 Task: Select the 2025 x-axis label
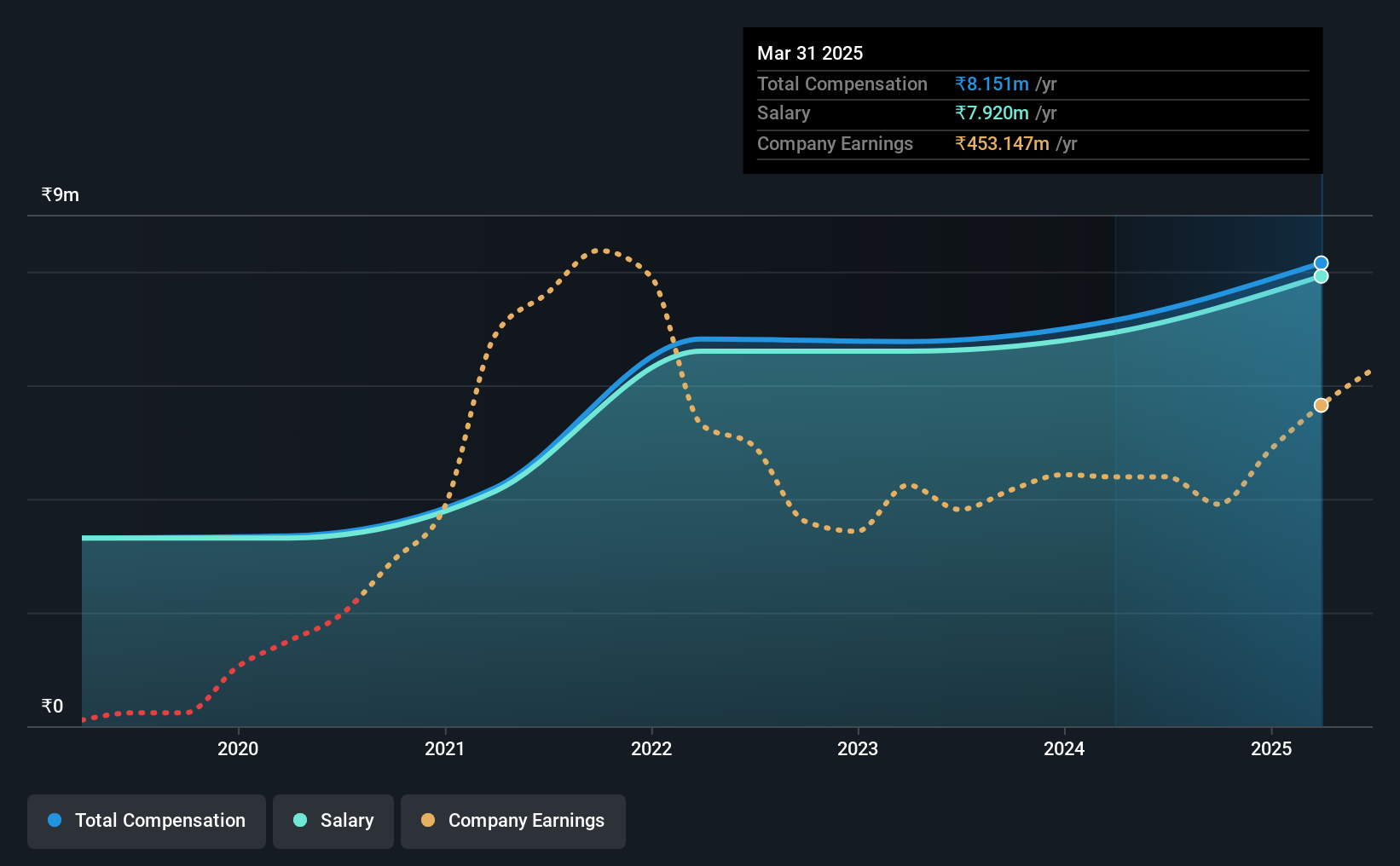coord(1271,748)
